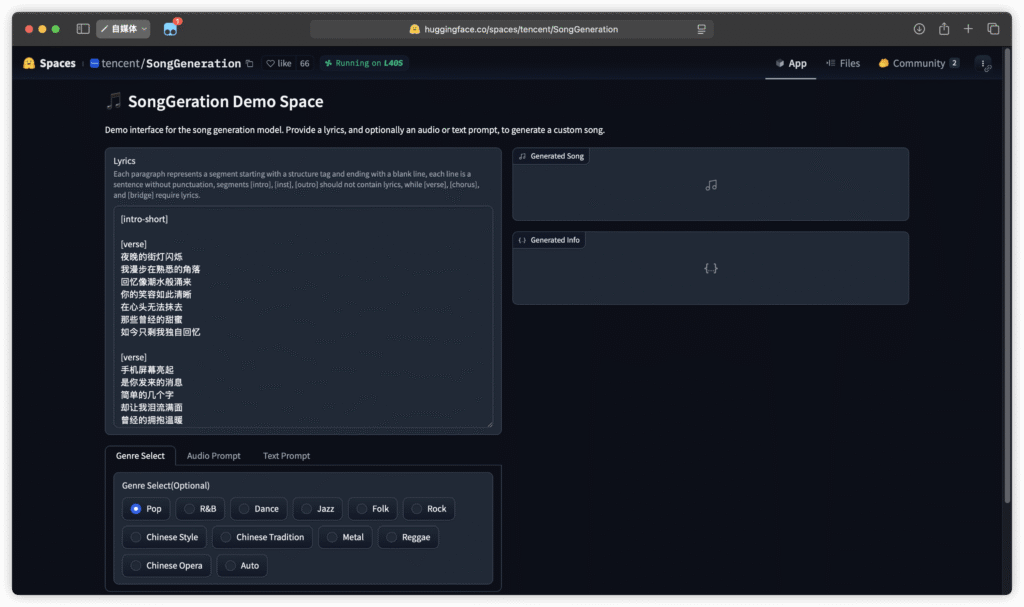Viewport: 1024px width, 607px height.
Task: Switch to the Text Prompt tab
Action: (x=286, y=455)
